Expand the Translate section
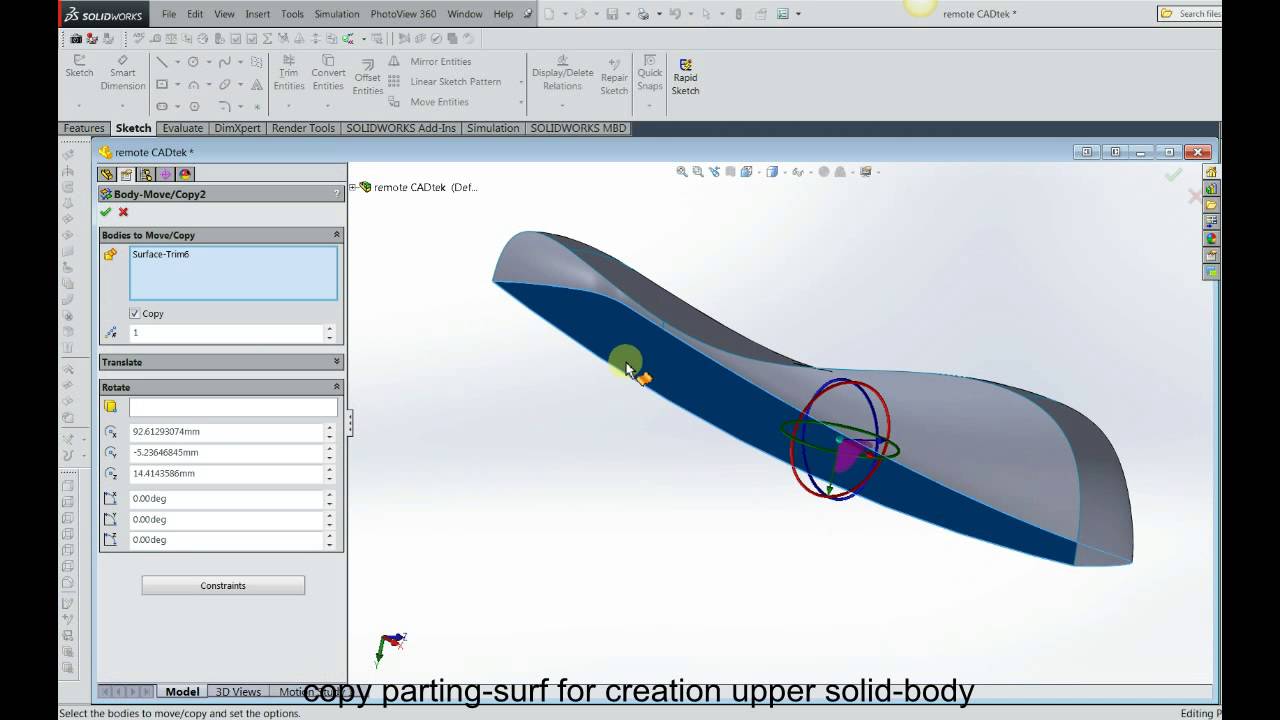Image resolution: width=1280 pixels, height=720 pixels. click(337, 361)
